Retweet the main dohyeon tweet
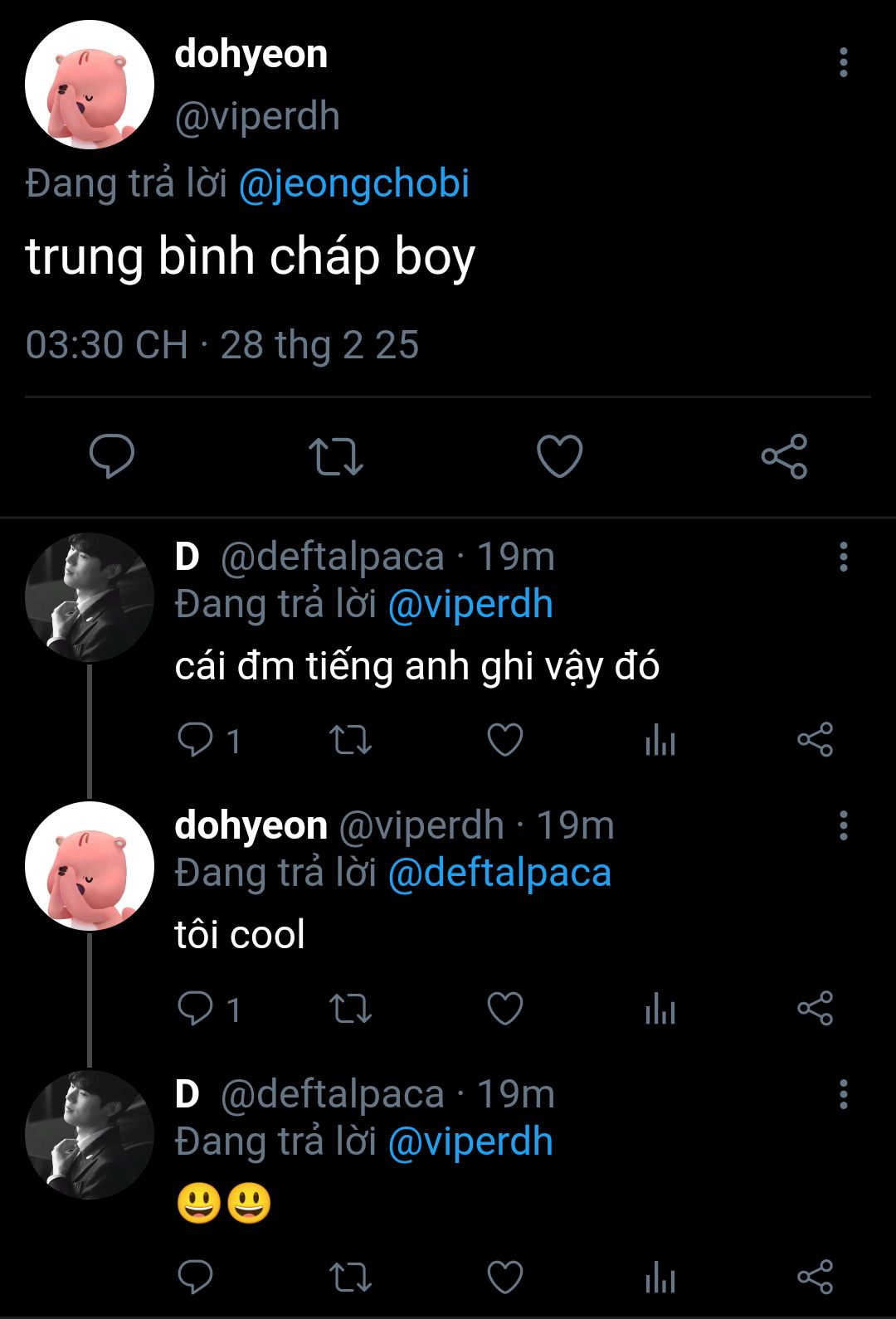Screen dimensions: 896x1319 pyautogui.click(x=335, y=455)
